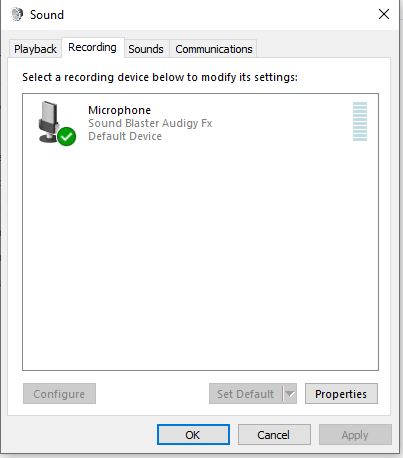Close the Sound dialog window
The image size is (403, 458).
coord(384,14)
